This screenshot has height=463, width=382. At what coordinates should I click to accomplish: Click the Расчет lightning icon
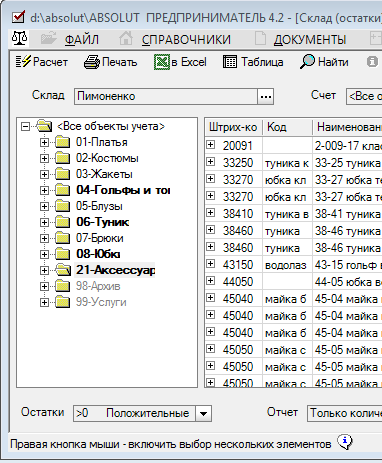point(23,62)
